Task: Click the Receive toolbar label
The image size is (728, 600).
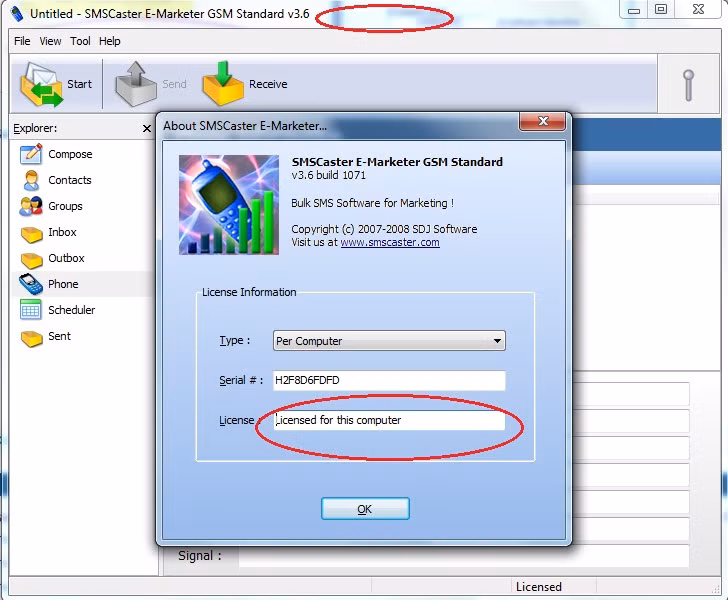Action: [268, 84]
